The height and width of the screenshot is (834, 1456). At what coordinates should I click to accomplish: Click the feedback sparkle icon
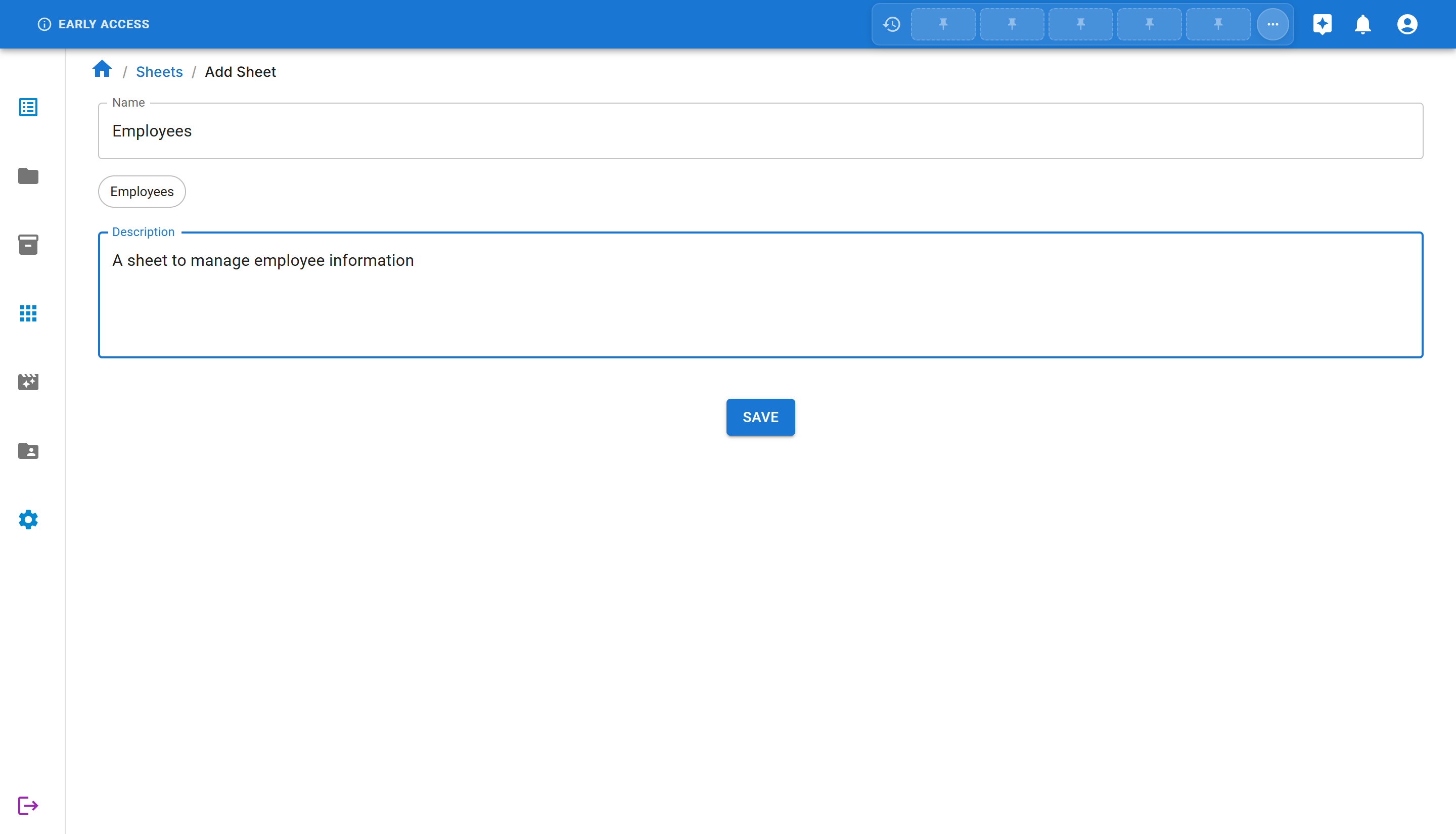click(x=1322, y=24)
